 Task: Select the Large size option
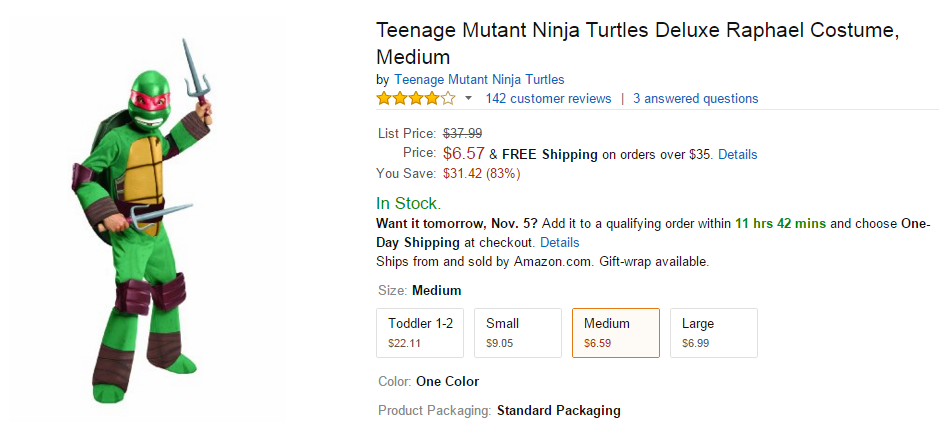pos(713,333)
